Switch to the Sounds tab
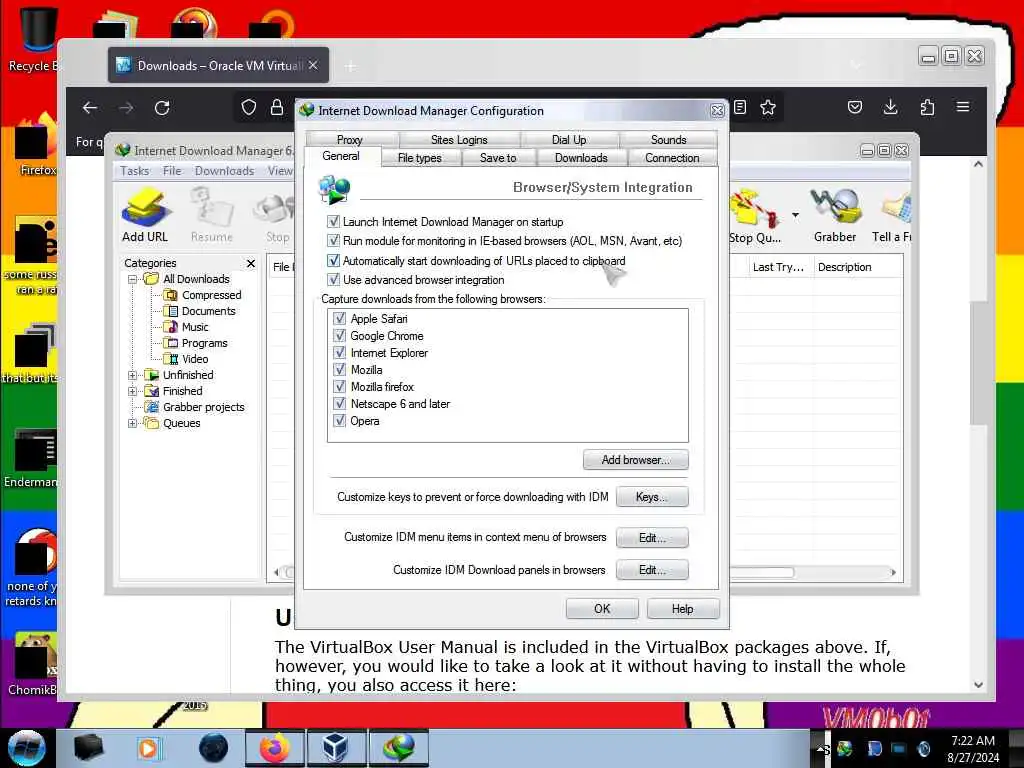1024x768 pixels. tap(668, 139)
